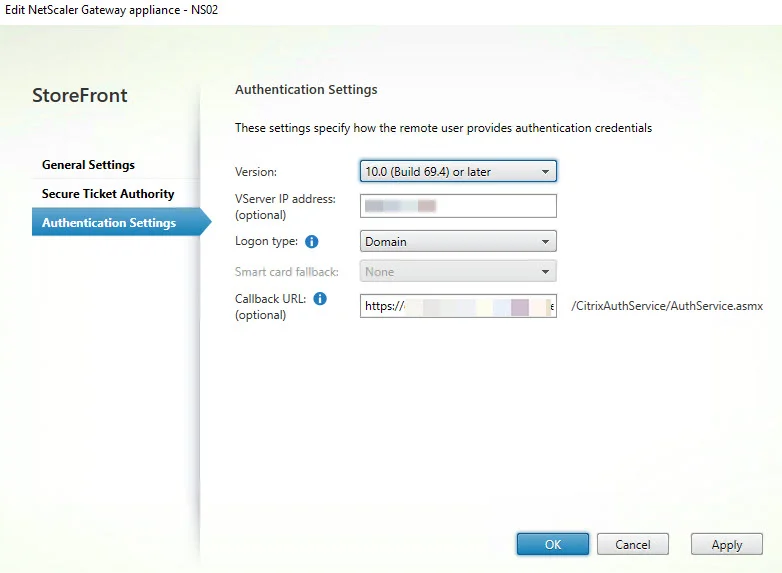Viewport: 782px width, 573px height.
Task: Click the /CitrixAuthService/AuthService.asmx suffix text
Action: coord(667,306)
